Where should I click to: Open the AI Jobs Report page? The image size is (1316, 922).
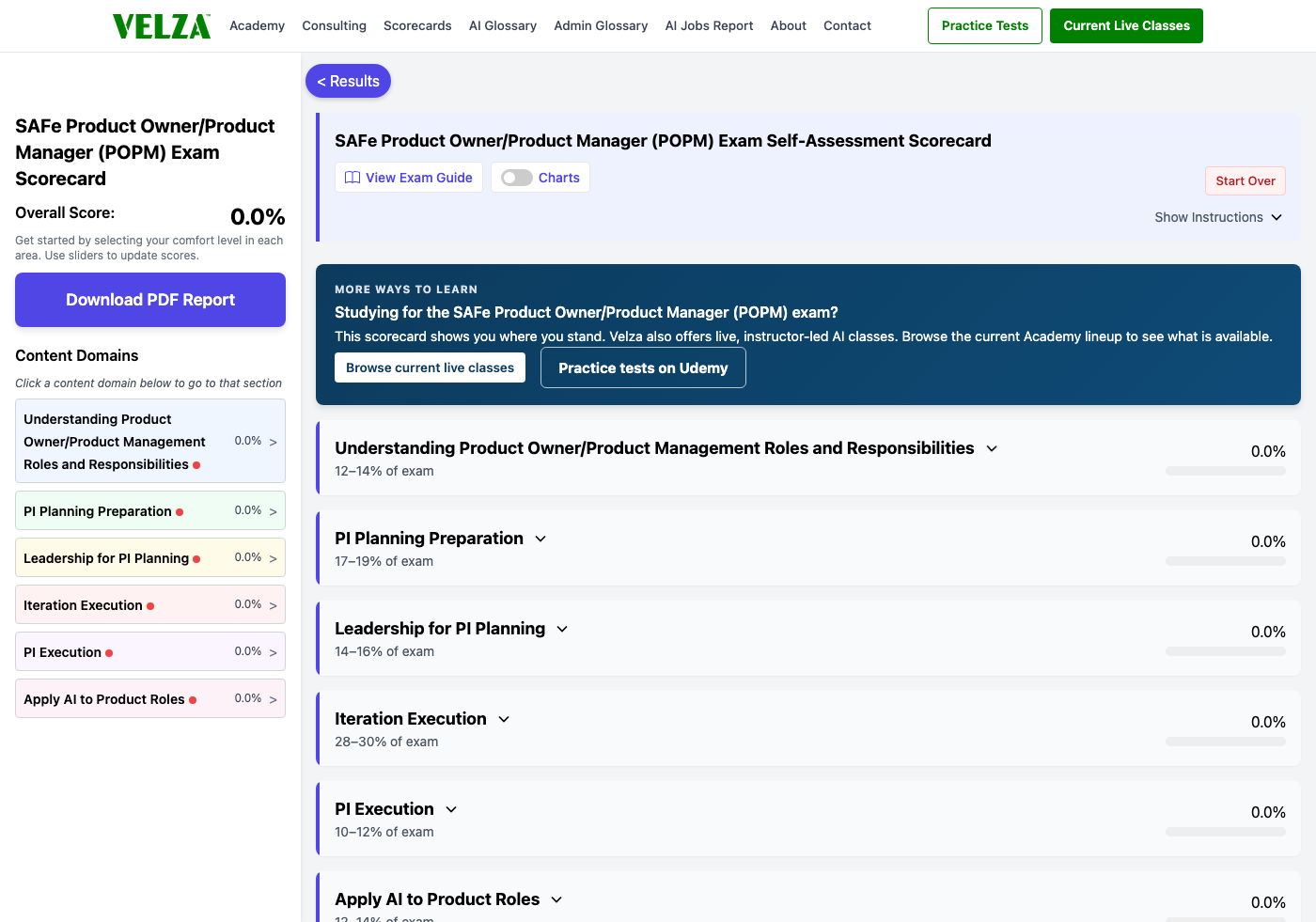pyautogui.click(x=709, y=25)
